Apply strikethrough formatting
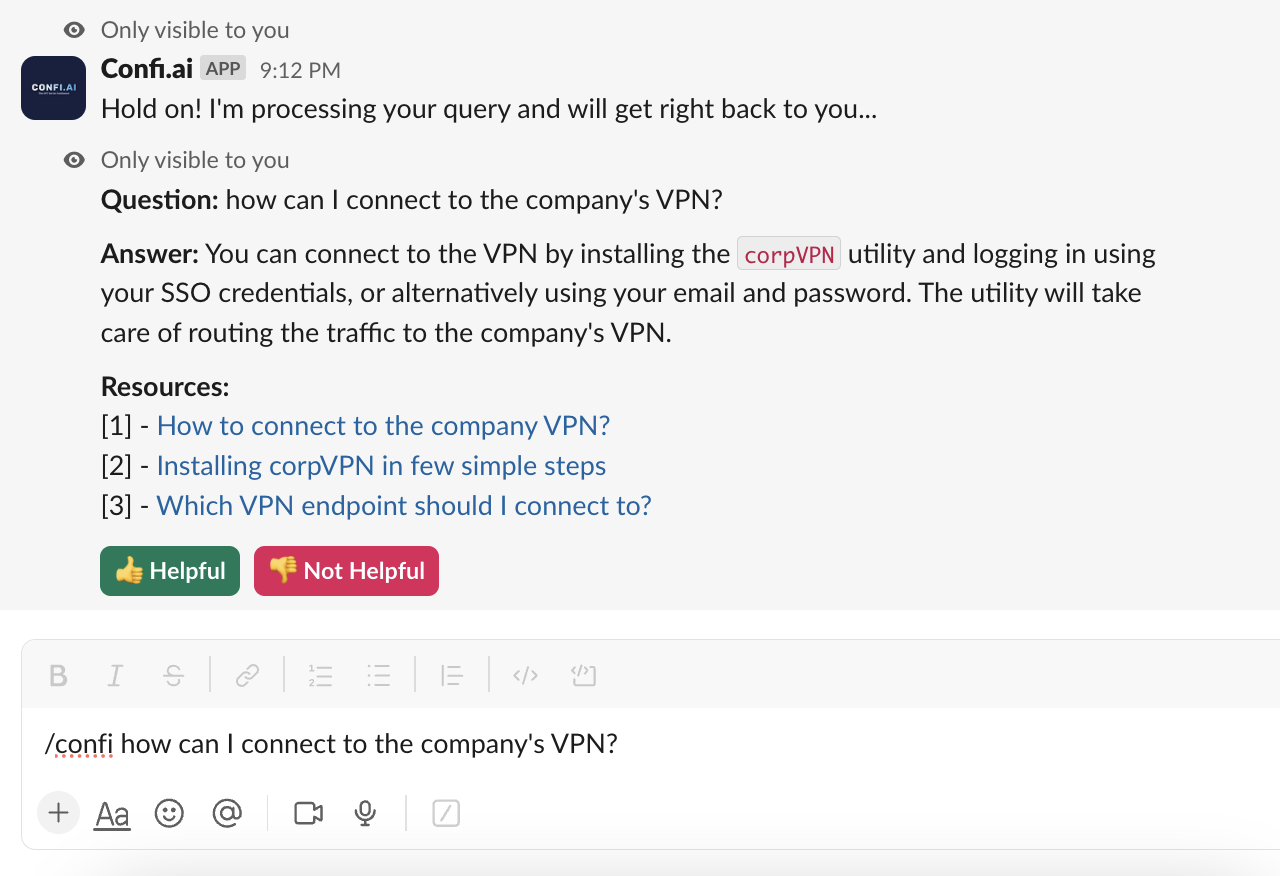This screenshot has height=876, width=1280. [174, 675]
